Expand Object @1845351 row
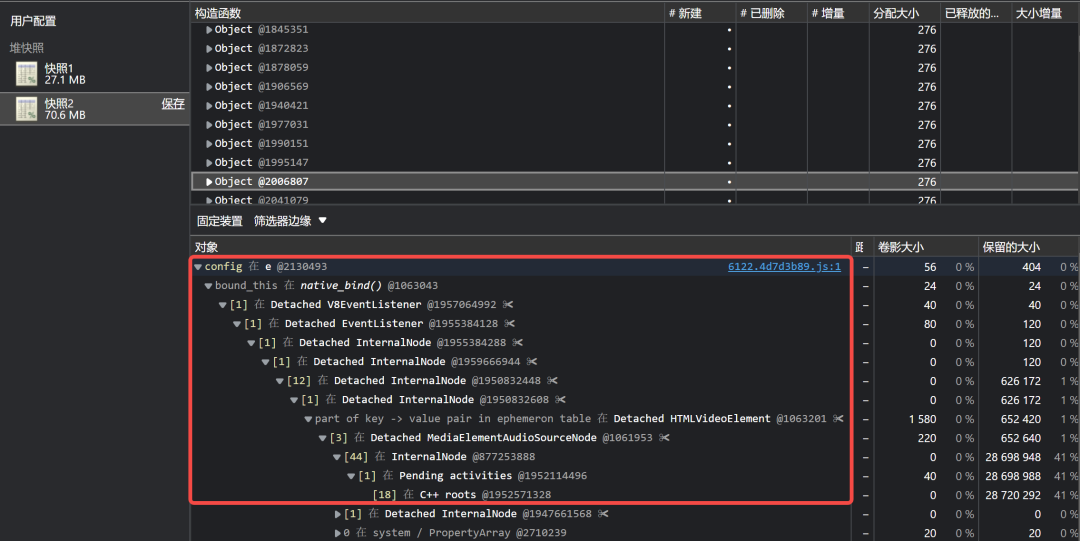The image size is (1080, 541). tap(209, 30)
